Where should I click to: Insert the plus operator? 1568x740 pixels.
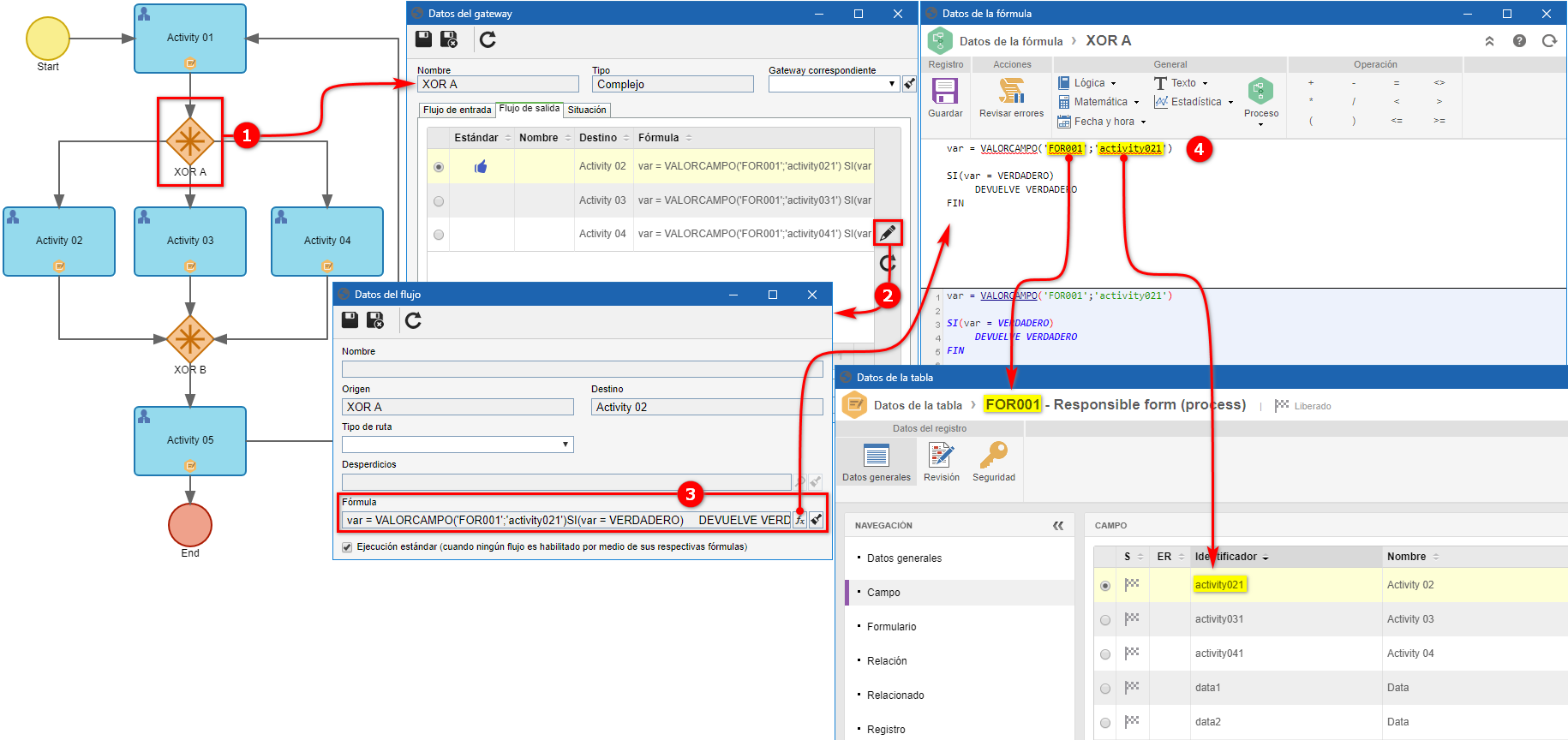tap(1310, 83)
